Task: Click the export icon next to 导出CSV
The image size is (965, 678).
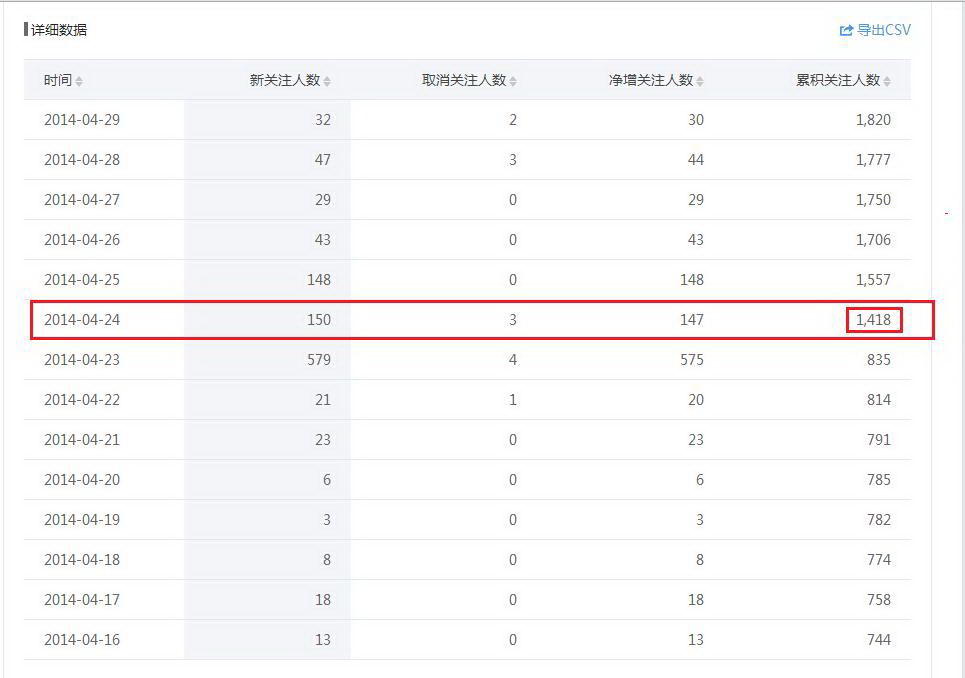Action: 846,31
